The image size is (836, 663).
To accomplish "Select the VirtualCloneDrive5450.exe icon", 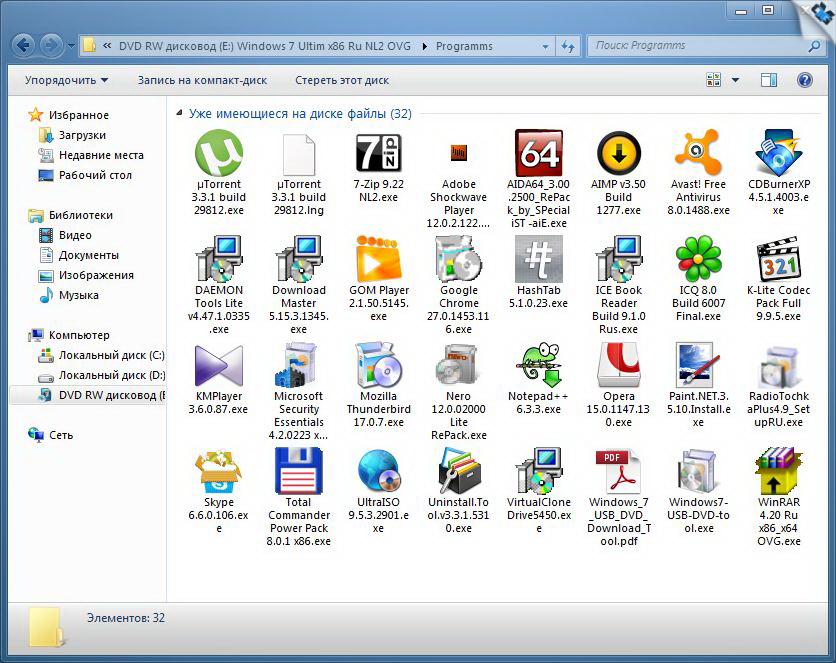I will tap(538, 471).
